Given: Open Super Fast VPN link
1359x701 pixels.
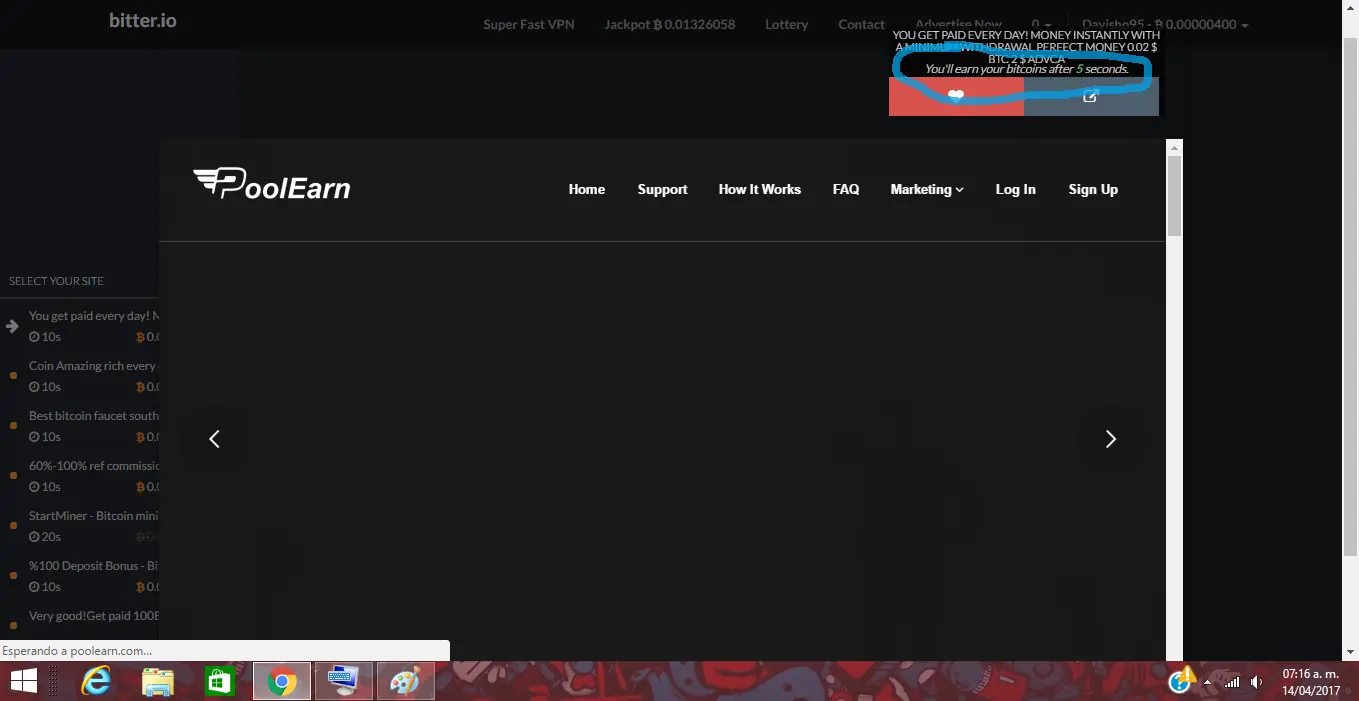Looking at the screenshot, I should pyautogui.click(x=529, y=24).
